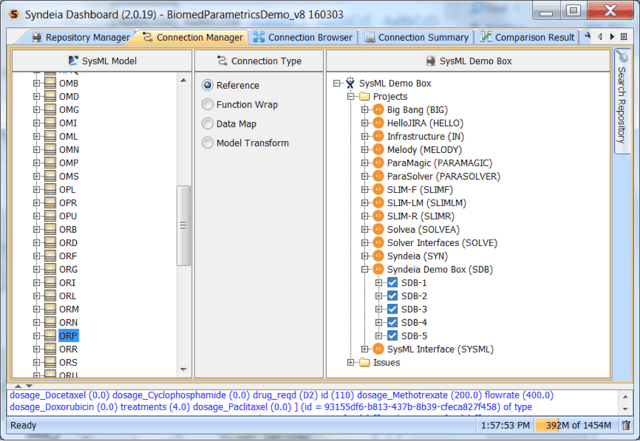Click the Syndeia app icon in title bar

(14, 15)
